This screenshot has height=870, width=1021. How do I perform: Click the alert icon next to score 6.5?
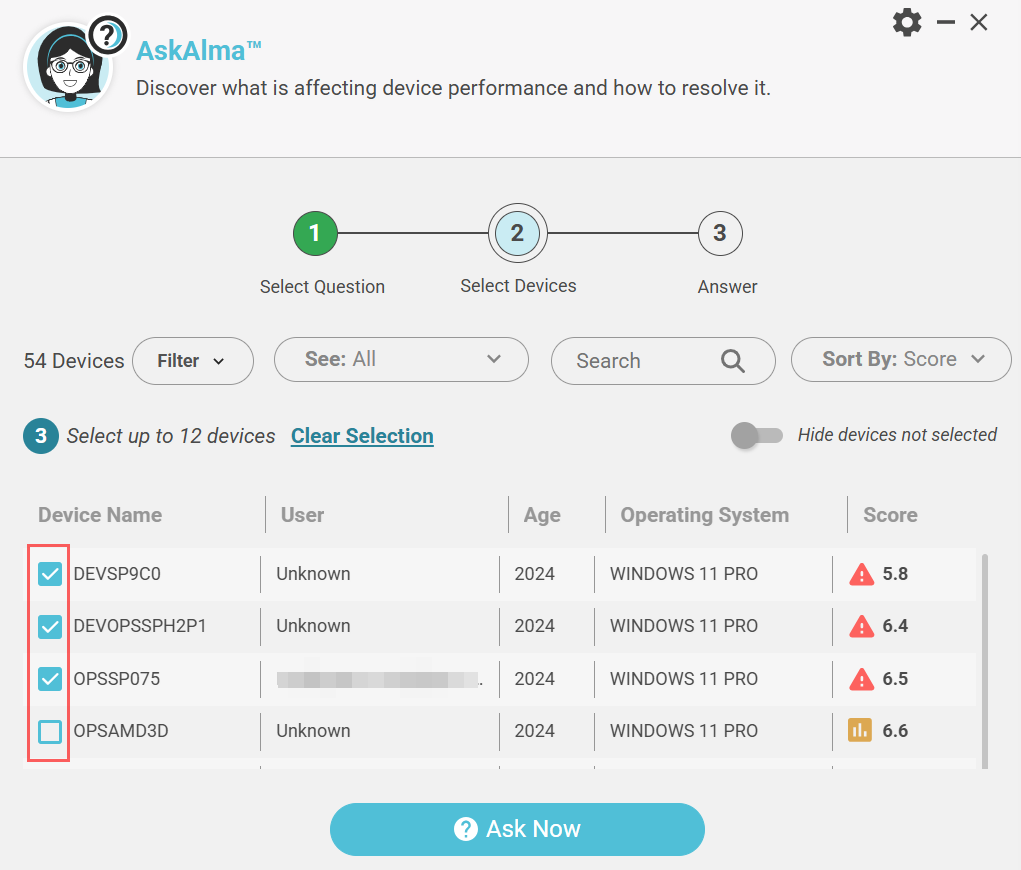click(861, 679)
